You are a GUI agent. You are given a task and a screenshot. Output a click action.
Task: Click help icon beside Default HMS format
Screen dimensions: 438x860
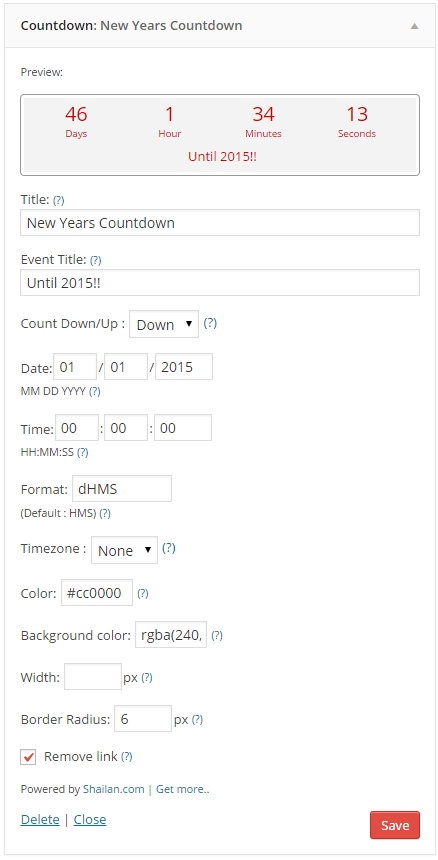105,513
